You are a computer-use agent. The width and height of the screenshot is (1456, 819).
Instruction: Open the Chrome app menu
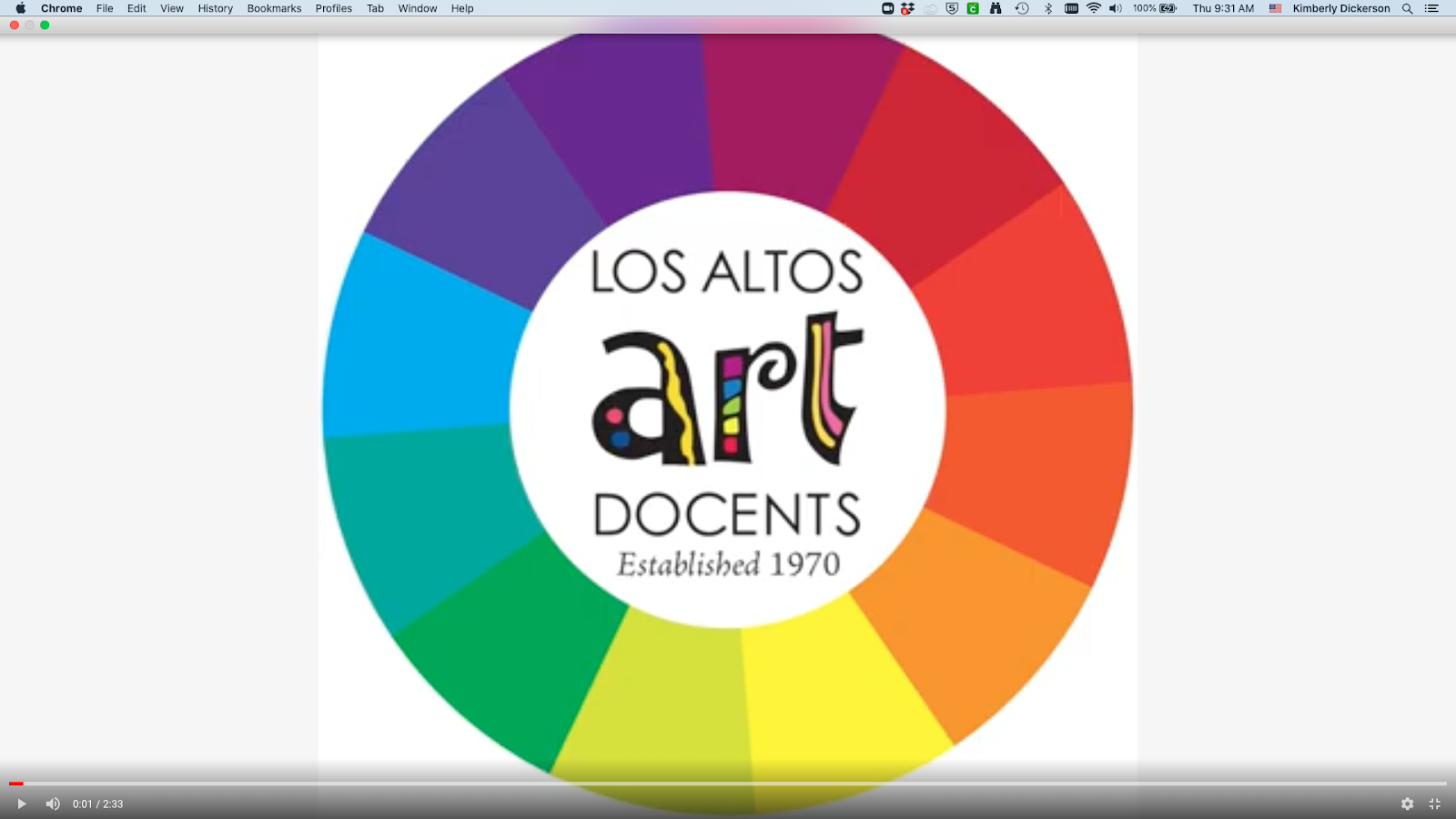61,8
